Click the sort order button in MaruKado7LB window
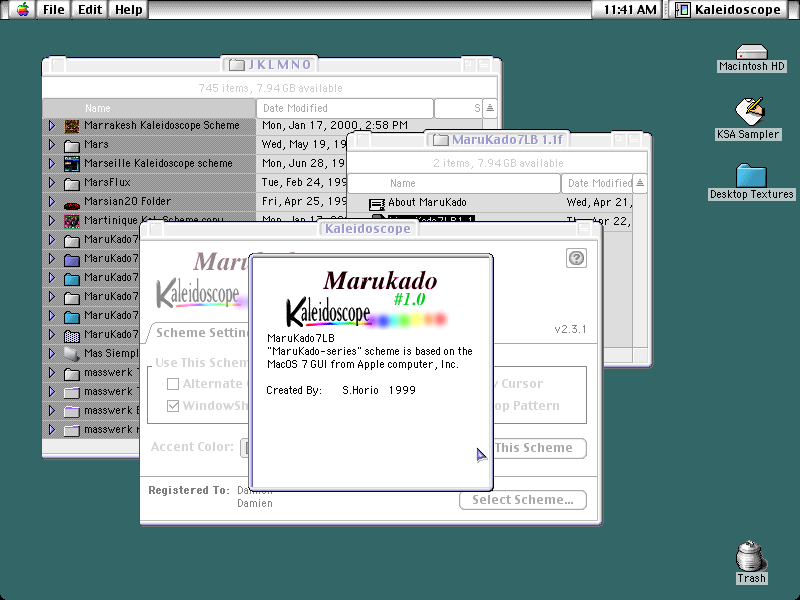The width and height of the screenshot is (800, 600). pos(640,183)
